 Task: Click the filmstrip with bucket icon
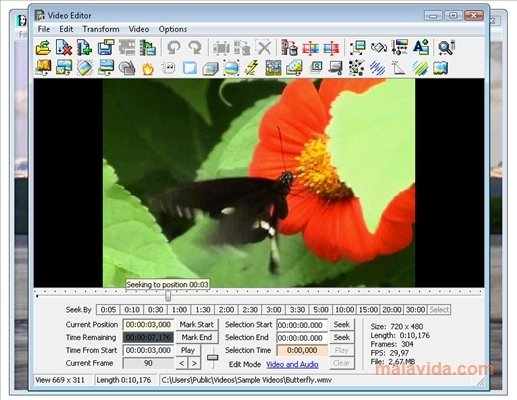[x=289, y=48]
